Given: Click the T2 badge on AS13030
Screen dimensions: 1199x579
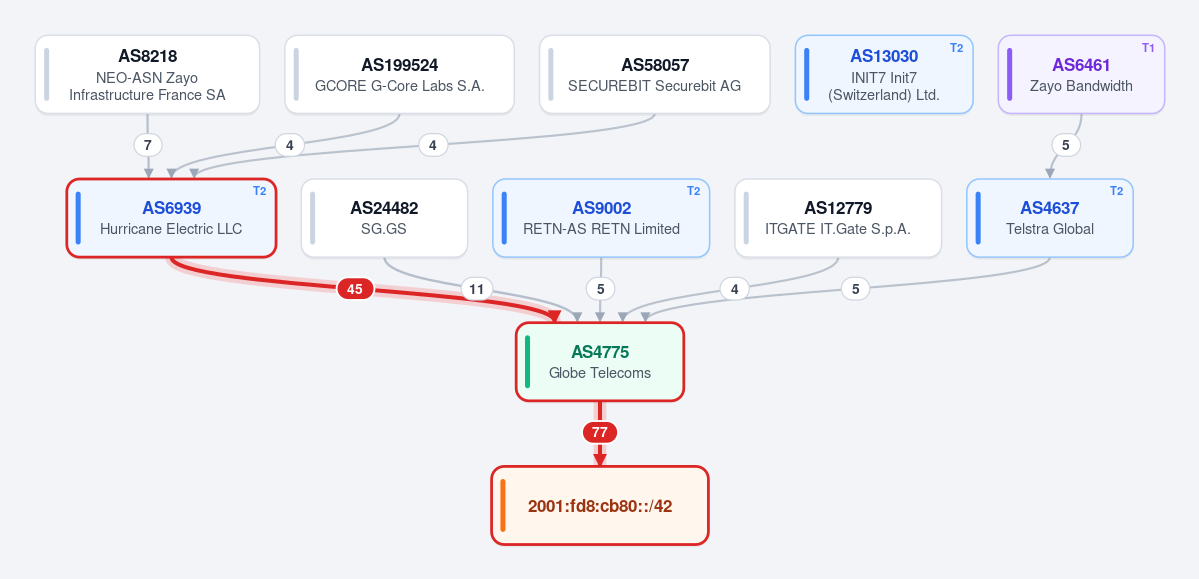Looking at the screenshot, I should click(x=956, y=47).
